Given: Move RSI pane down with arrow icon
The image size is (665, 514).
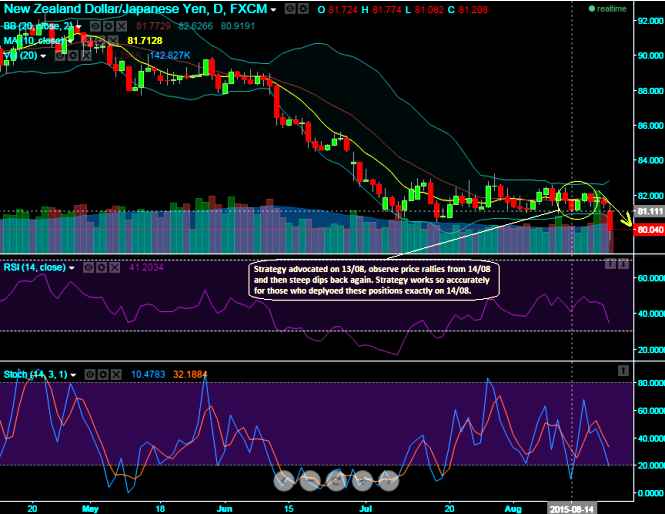Looking at the screenshot, I should click(623, 264).
